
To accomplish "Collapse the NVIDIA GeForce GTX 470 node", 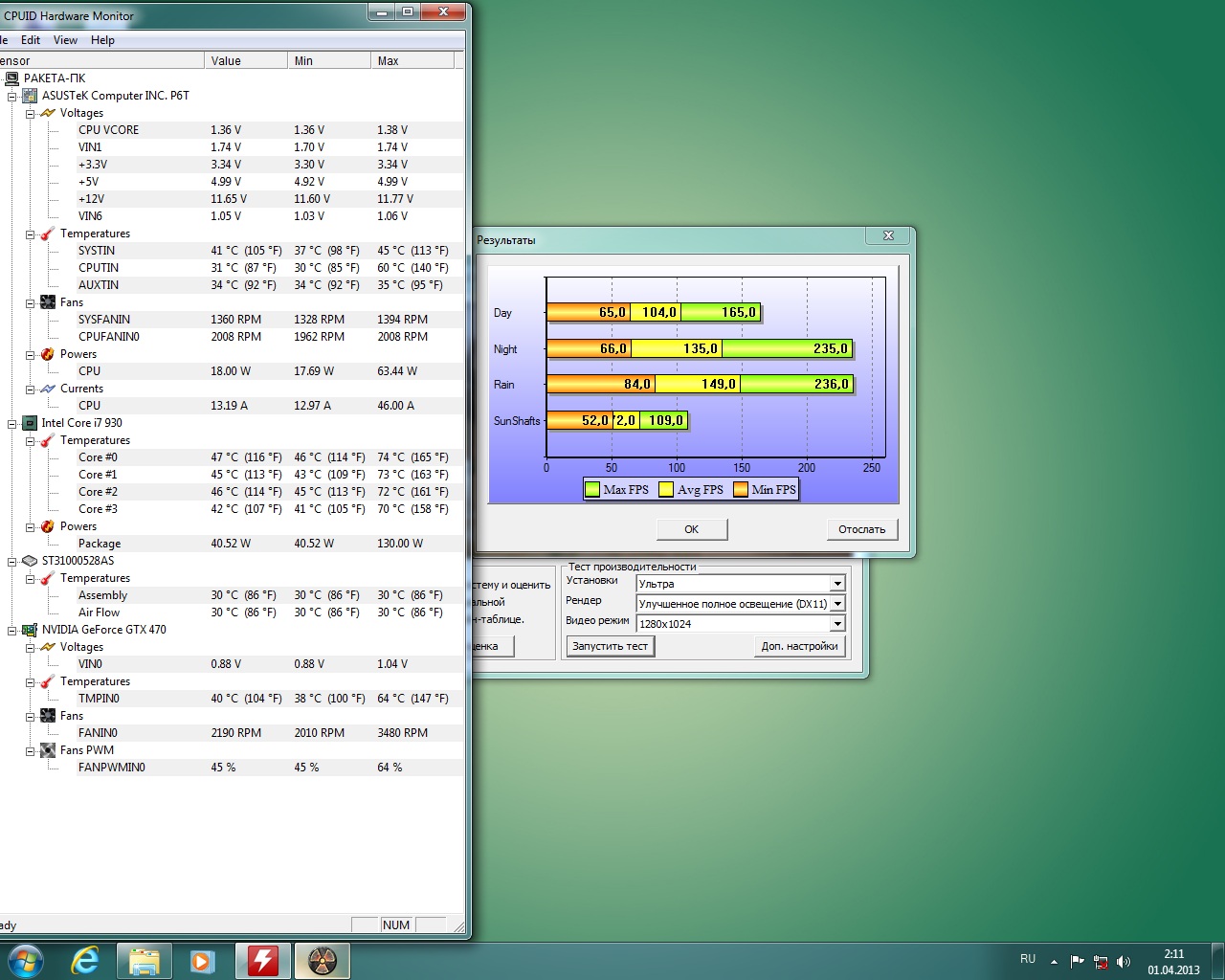I will [11, 630].
